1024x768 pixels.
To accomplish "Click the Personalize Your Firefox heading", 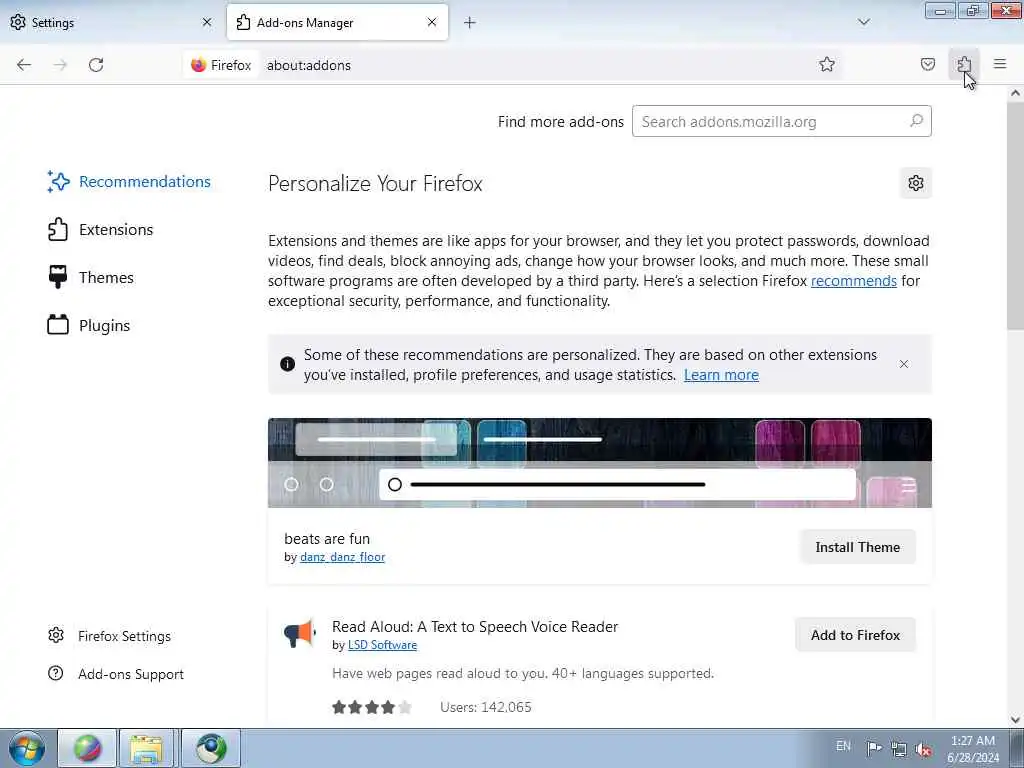I will [x=376, y=184].
